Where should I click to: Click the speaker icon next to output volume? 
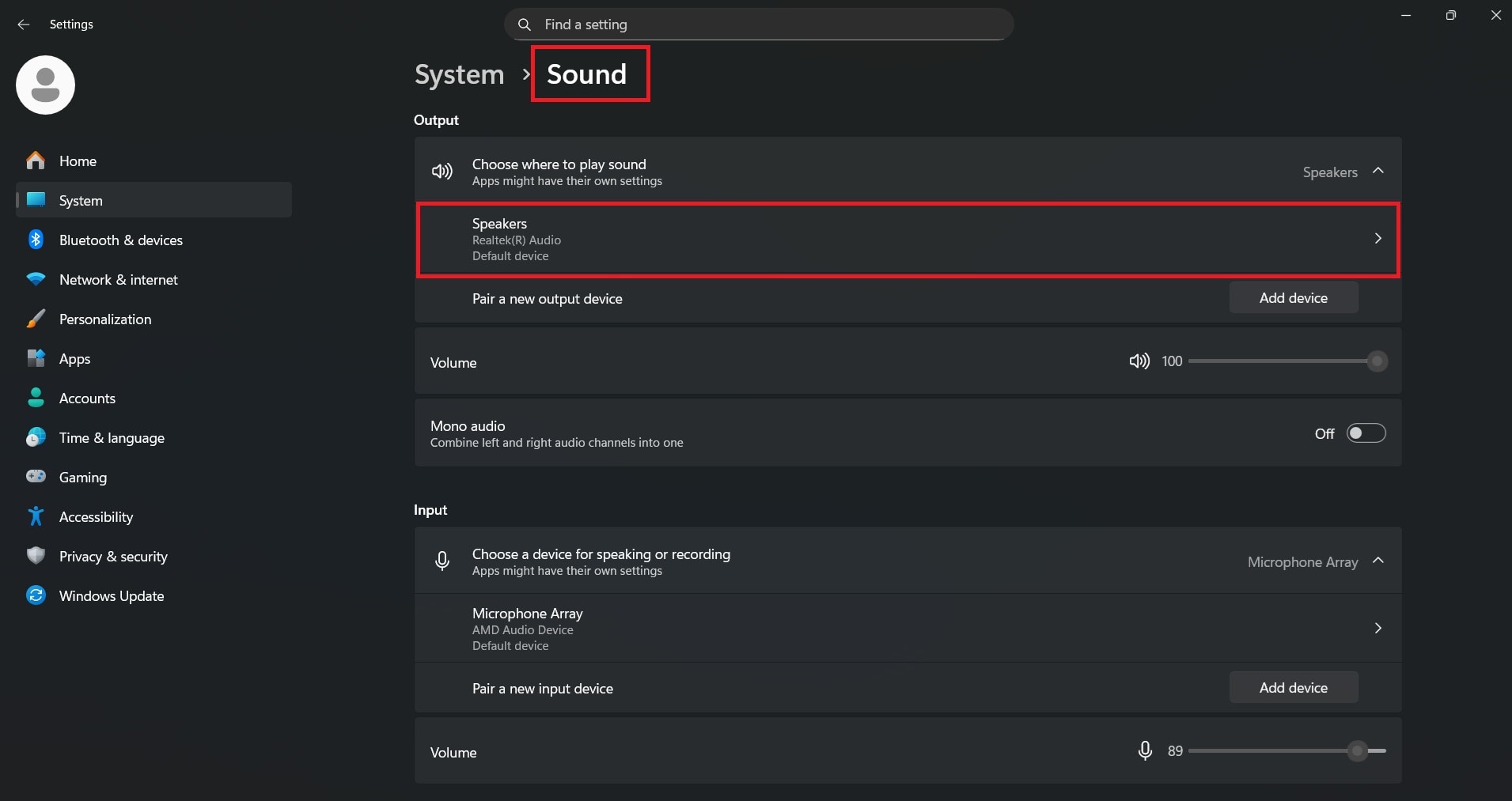[x=1139, y=361]
